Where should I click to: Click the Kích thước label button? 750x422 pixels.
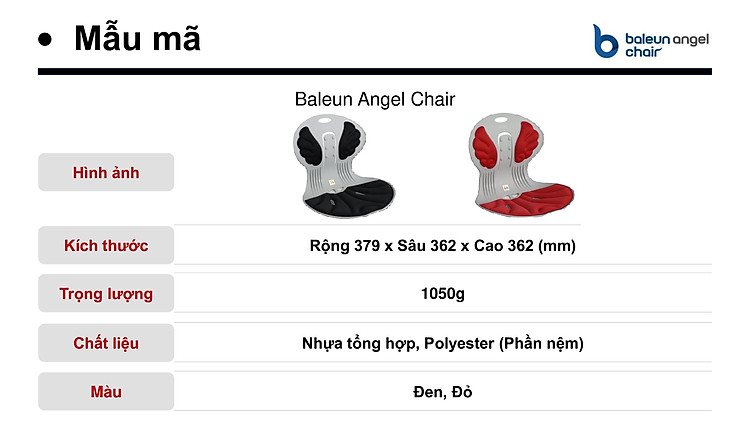(x=106, y=245)
